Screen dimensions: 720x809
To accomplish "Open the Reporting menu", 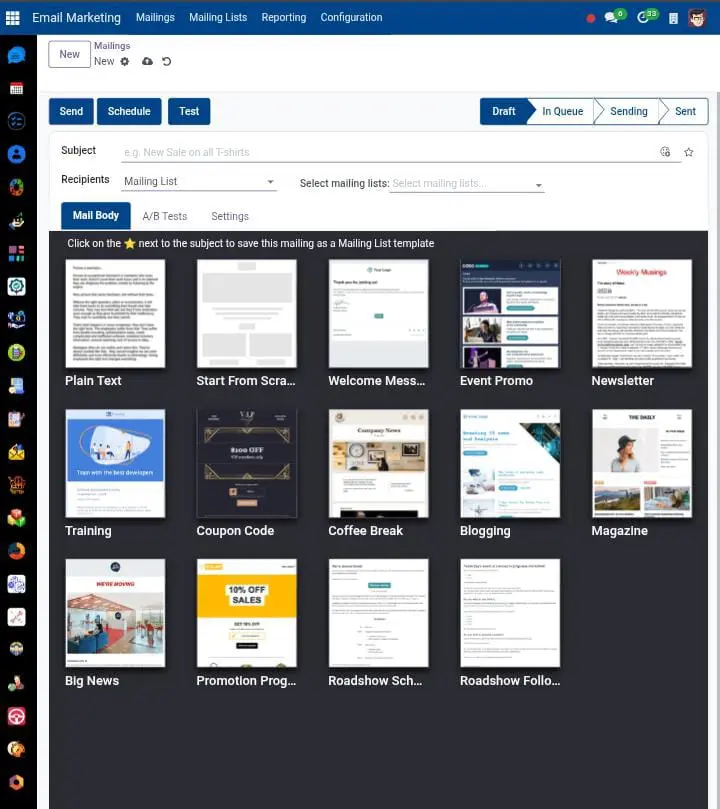I will coord(284,18).
